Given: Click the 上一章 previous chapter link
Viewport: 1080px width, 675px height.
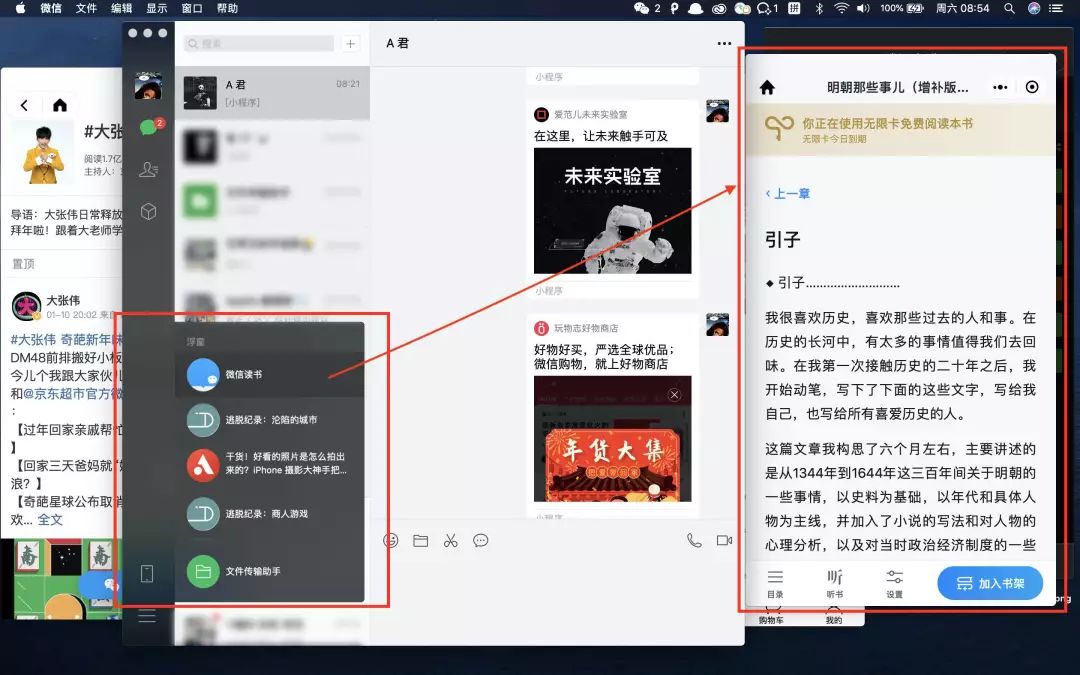Looking at the screenshot, I should pos(789,194).
